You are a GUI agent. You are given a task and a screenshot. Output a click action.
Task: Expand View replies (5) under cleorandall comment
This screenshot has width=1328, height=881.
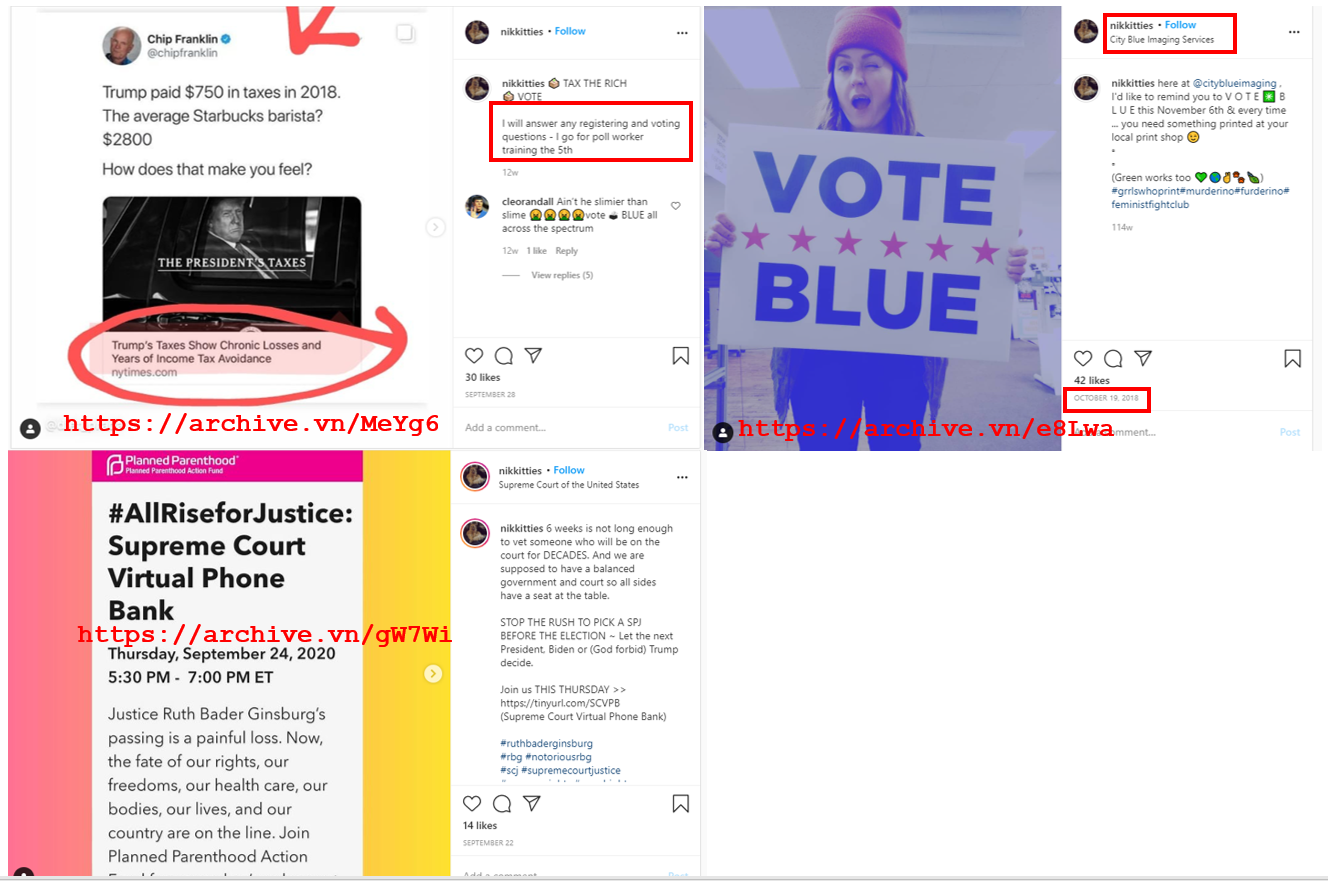[x=562, y=275]
